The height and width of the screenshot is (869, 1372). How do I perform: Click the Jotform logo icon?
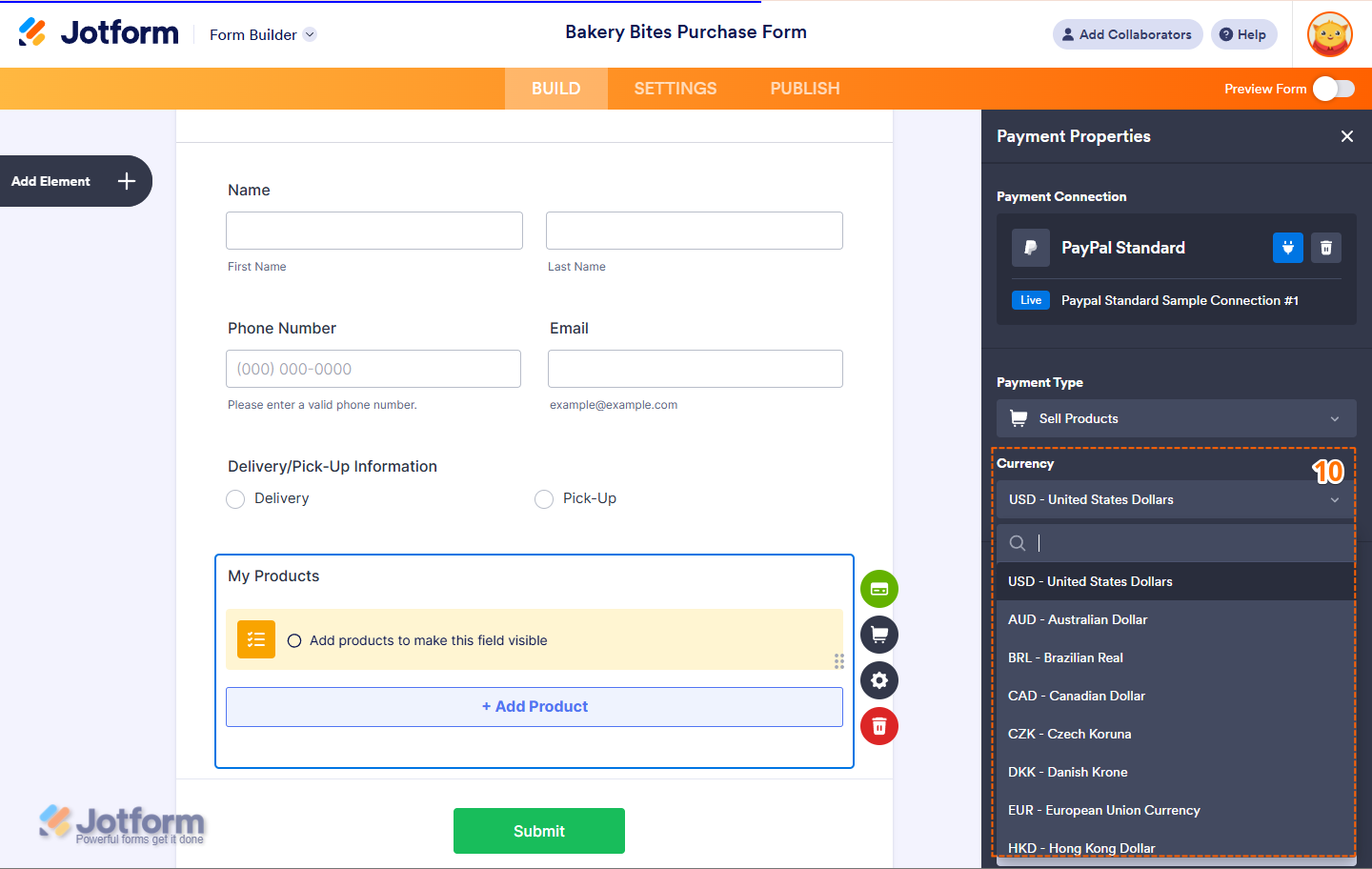click(x=32, y=32)
